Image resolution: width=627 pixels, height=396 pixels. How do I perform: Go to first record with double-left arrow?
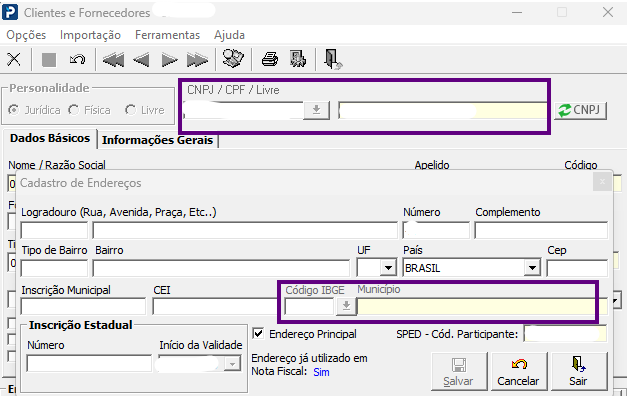tap(113, 60)
